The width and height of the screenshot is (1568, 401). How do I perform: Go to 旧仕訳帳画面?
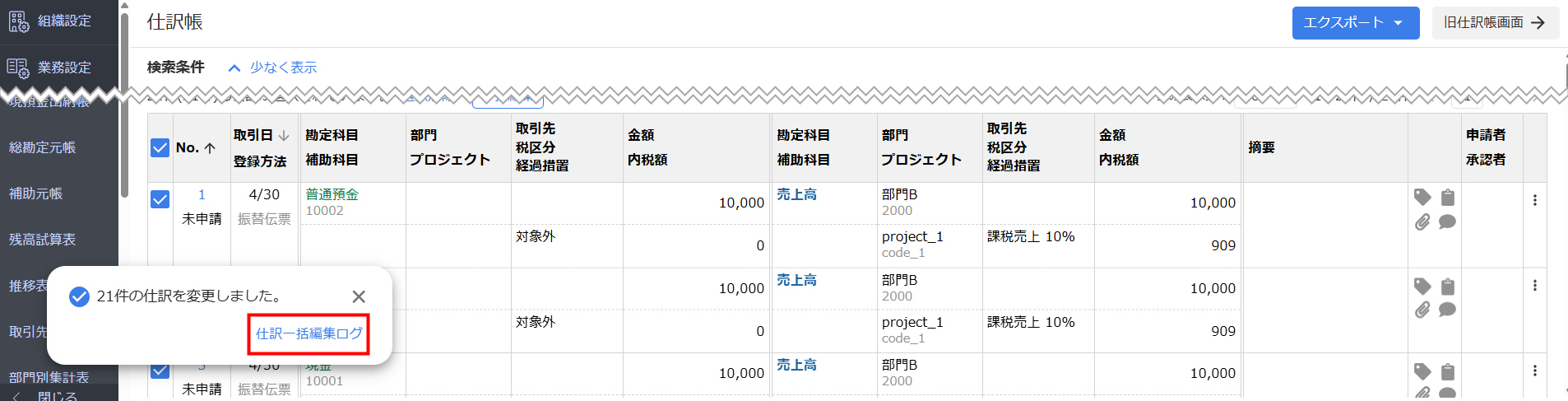point(1495,22)
